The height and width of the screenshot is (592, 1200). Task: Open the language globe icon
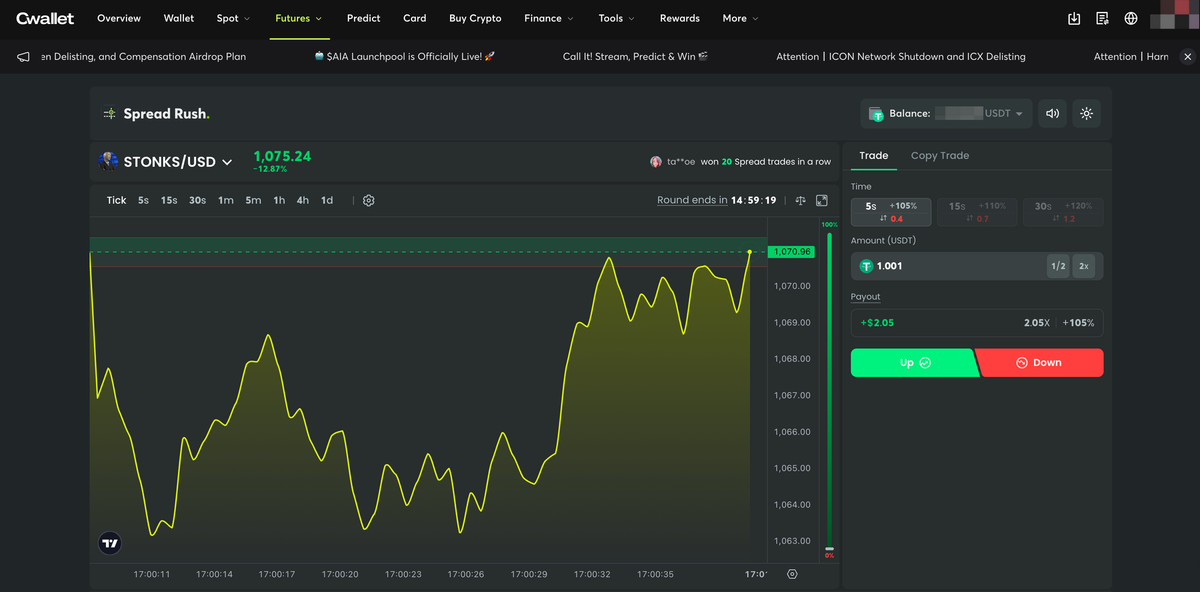pyautogui.click(x=1131, y=18)
